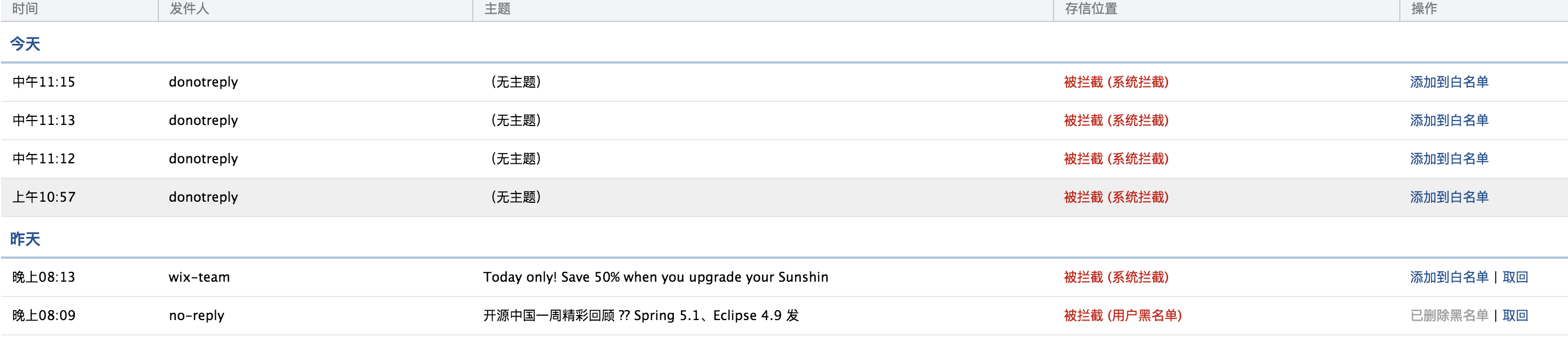Open the 开源中国一周精彩回顾 email subject
1568x342 pixels.
click(640, 316)
